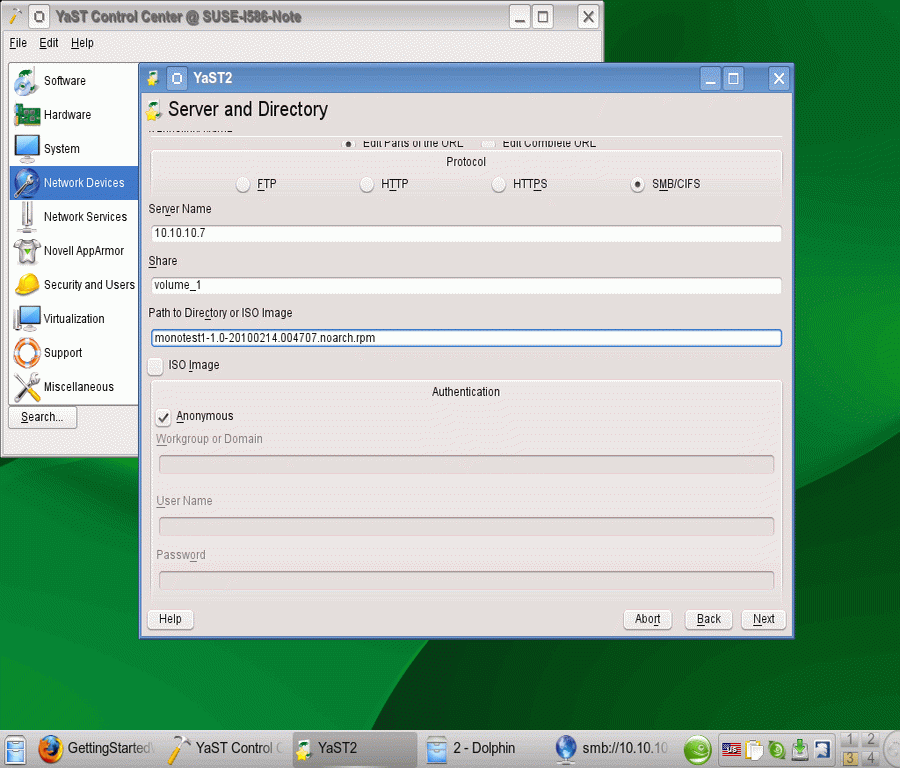
Task: Switch to virtual desktop 3 in pager
Action: (x=850, y=758)
